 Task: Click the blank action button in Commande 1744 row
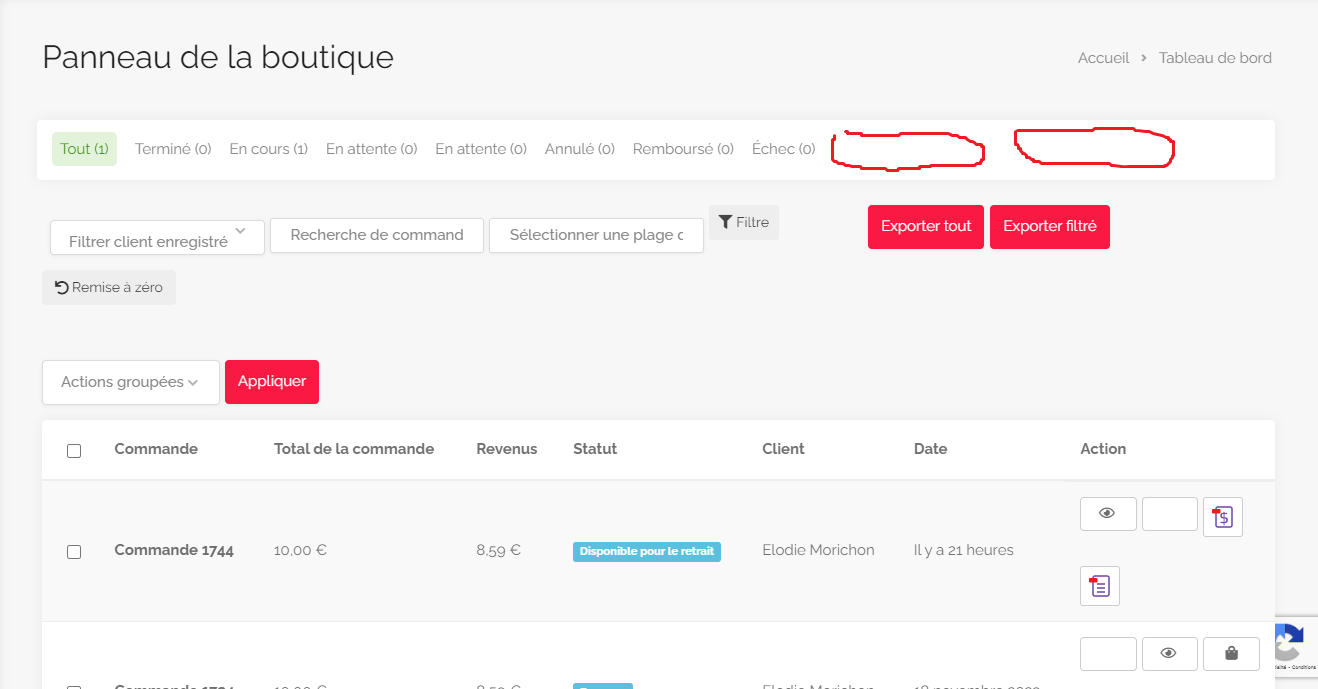(x=1170, y=513)
